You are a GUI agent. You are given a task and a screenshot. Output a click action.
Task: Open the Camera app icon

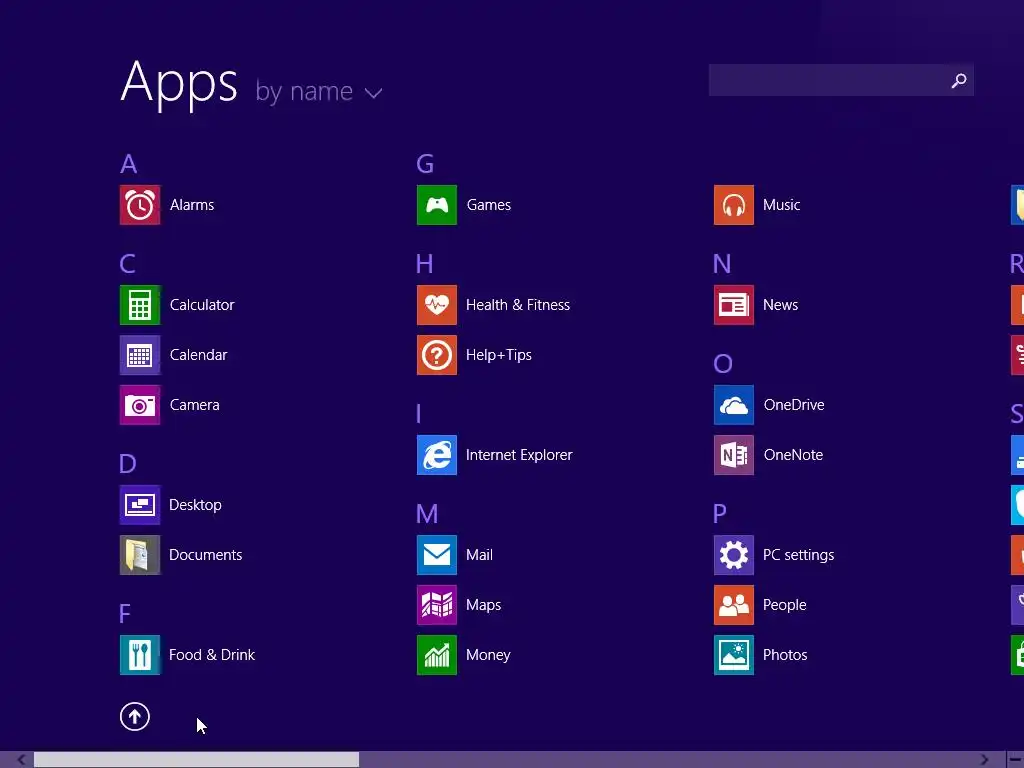click(x=140, y=405)
